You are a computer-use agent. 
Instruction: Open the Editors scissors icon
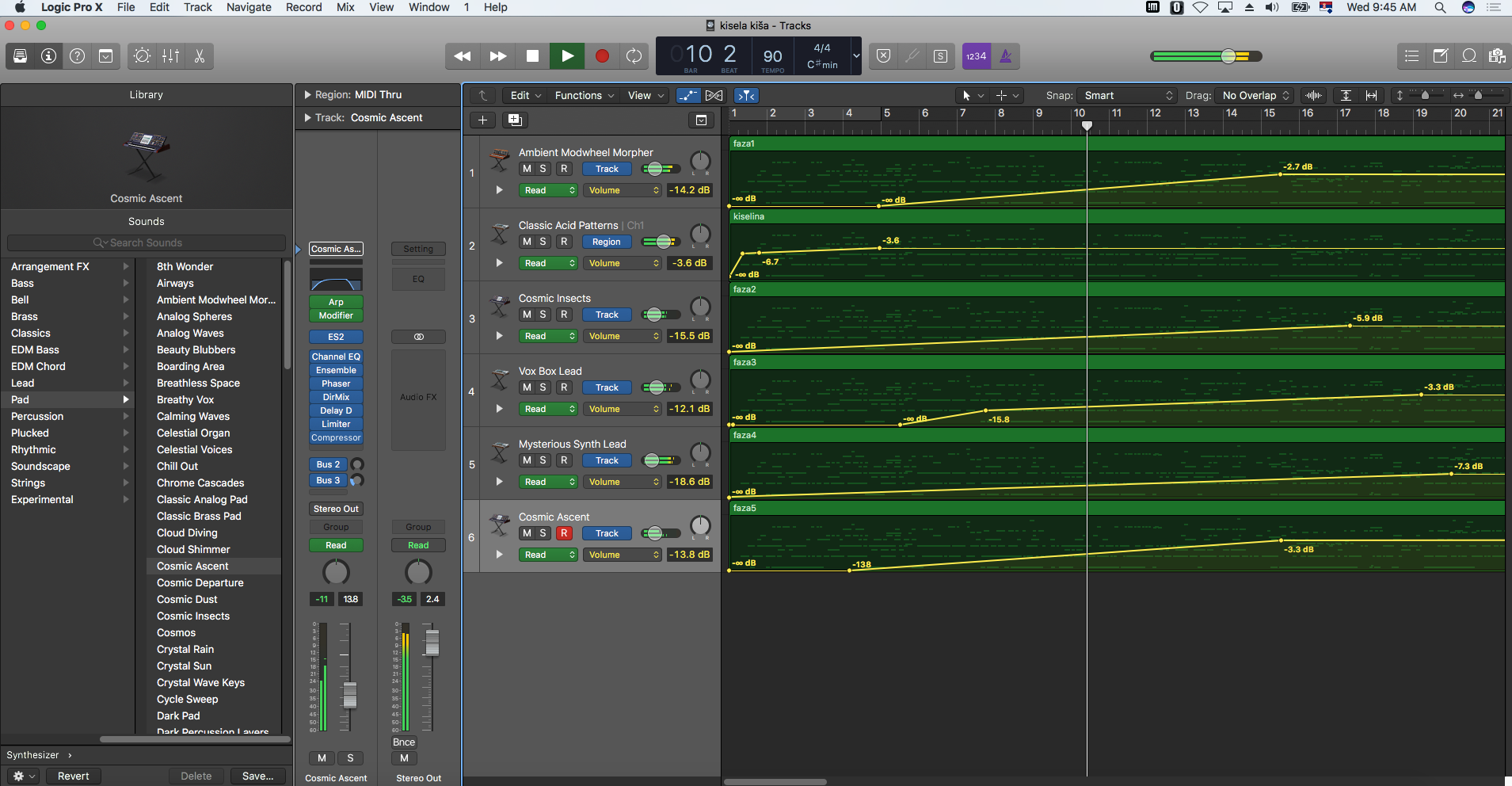tap(200, 56)
